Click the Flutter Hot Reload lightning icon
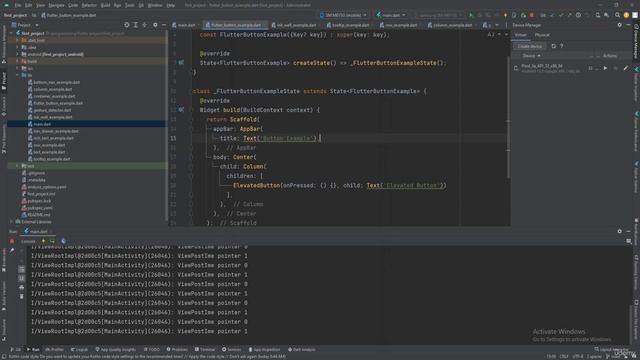The width and height of the screenshot is (640, 360). click(505, 15)
